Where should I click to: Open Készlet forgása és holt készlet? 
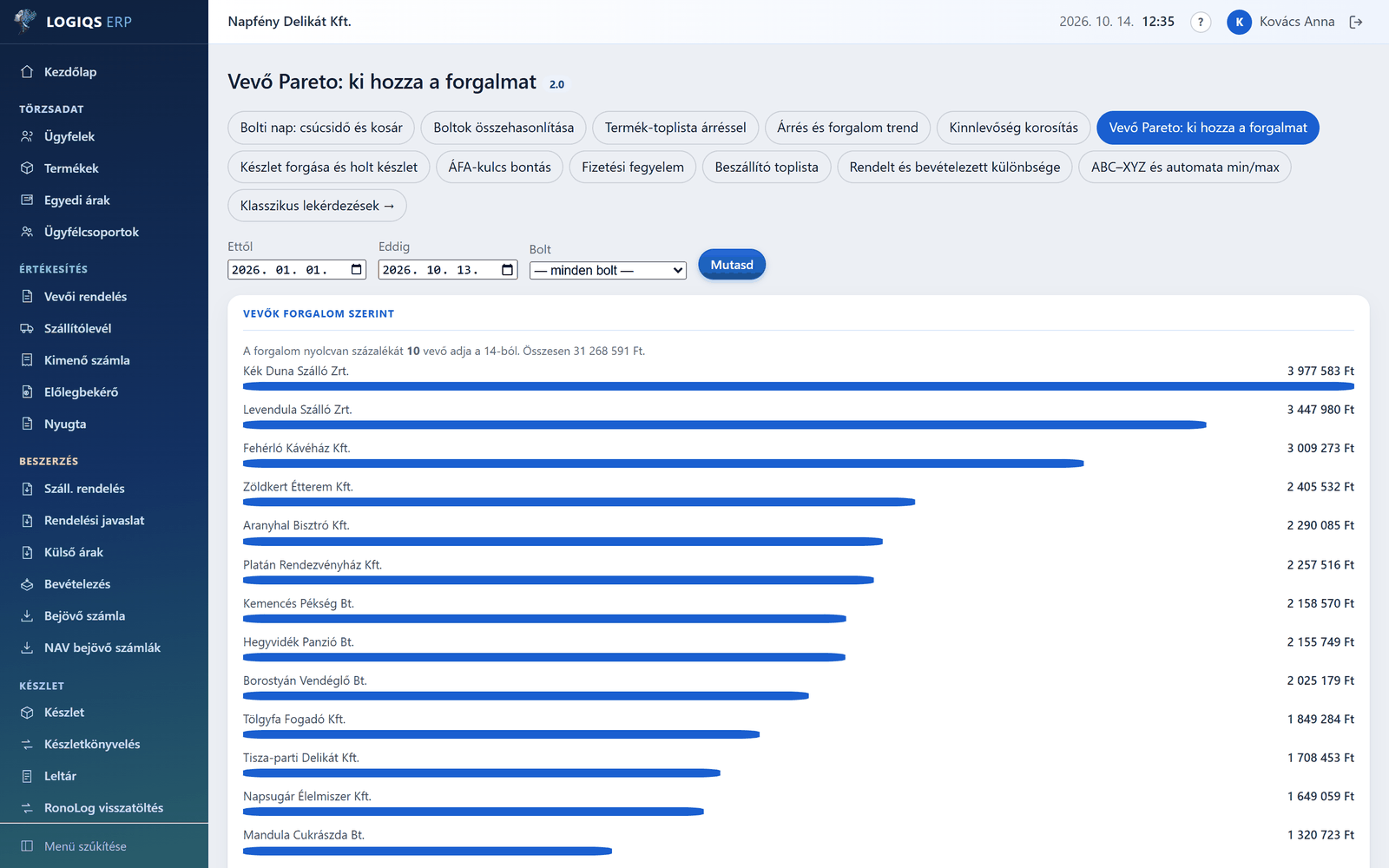329,167
